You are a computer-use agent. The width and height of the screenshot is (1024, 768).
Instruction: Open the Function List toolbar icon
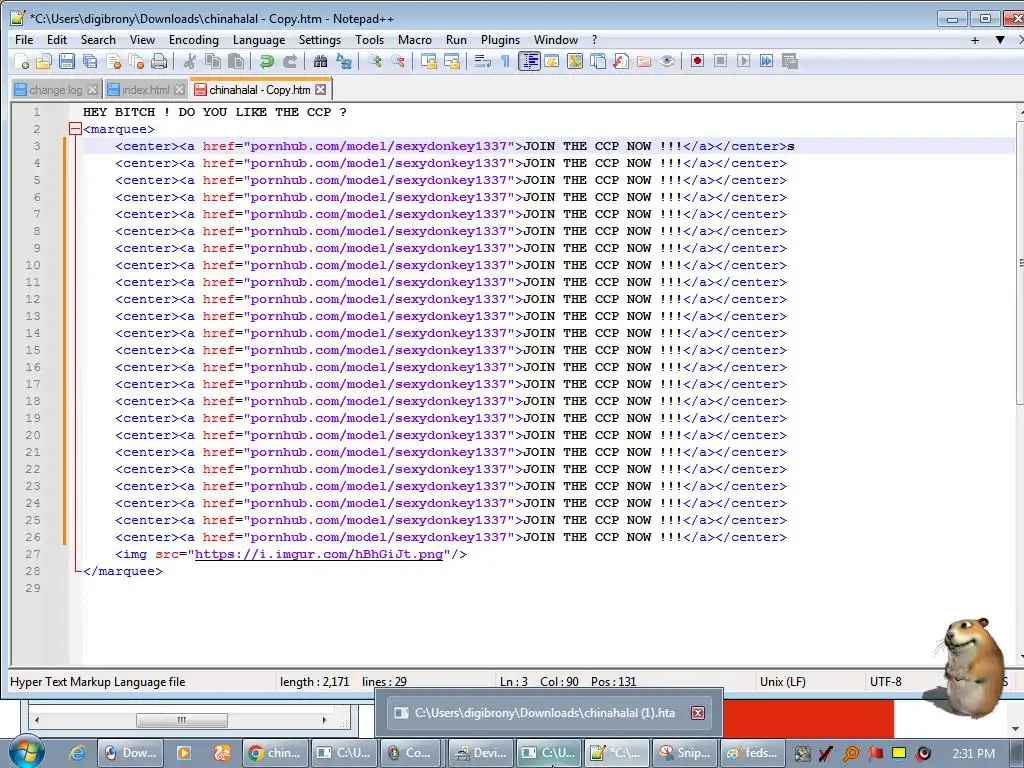[620, 61]
